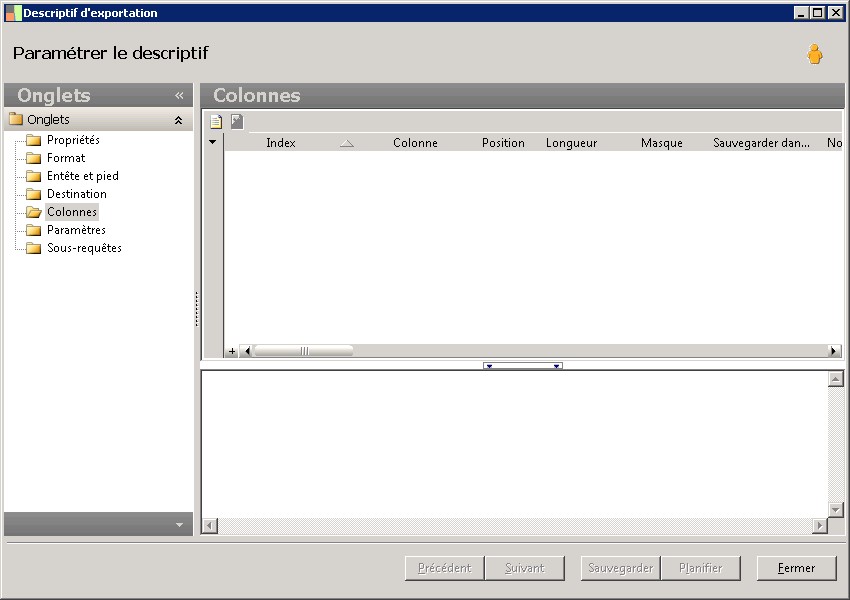850x600 pixels.
Task: Click the lower pane right scroll arrow
Action: (x=820, y=525)
